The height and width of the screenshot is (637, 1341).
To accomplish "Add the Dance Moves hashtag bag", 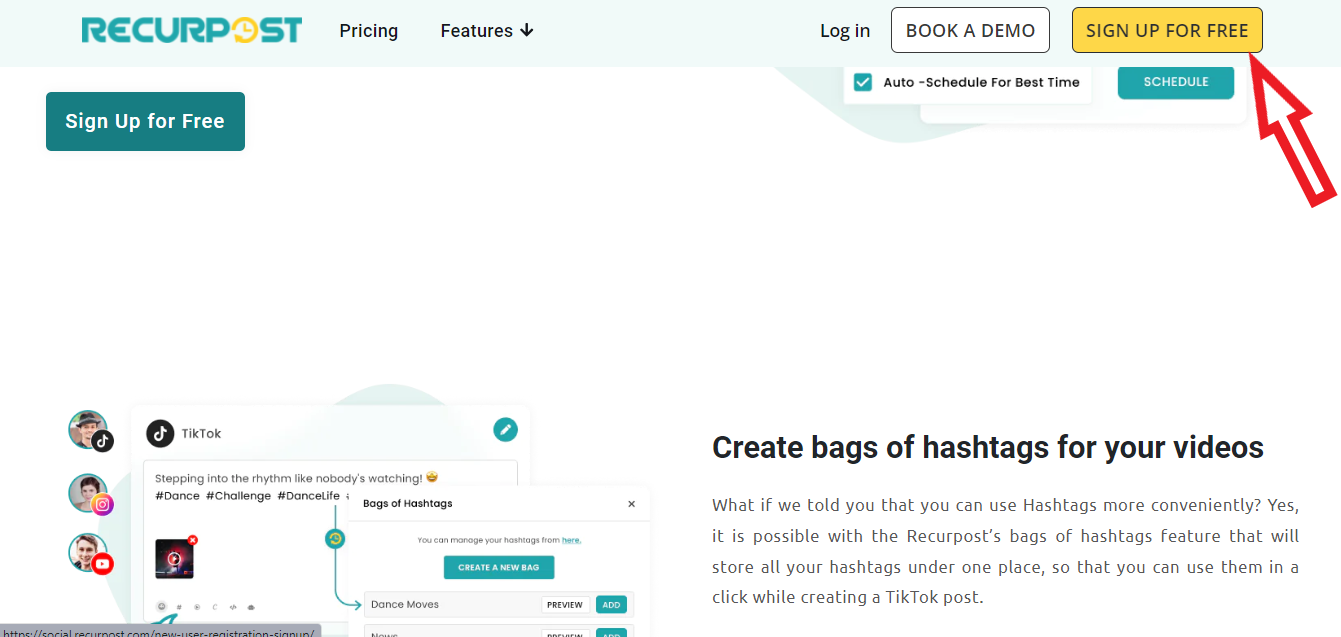I will click(x=611, y=605).
